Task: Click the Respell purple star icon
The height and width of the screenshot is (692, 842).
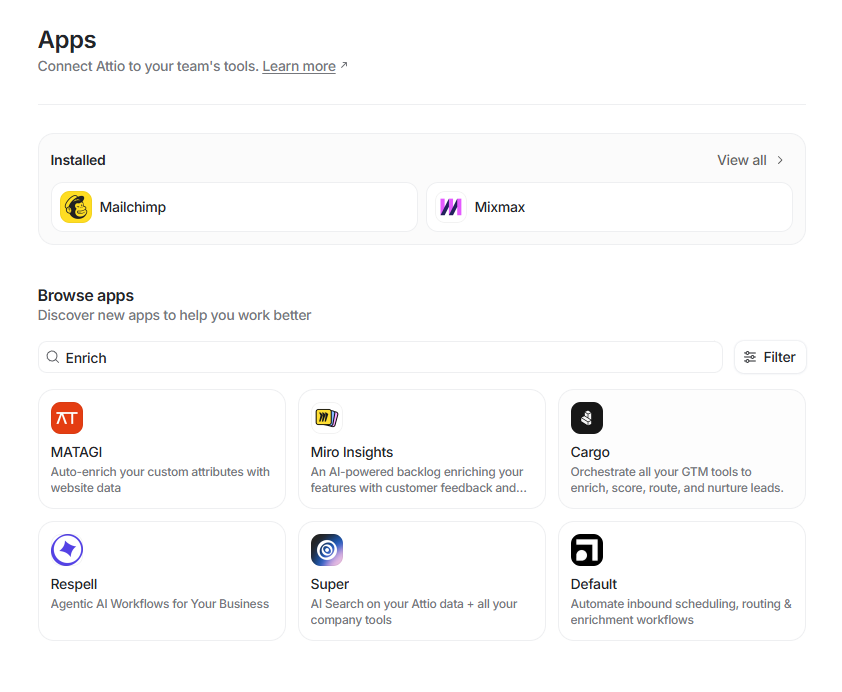Action: coord(67,550)
